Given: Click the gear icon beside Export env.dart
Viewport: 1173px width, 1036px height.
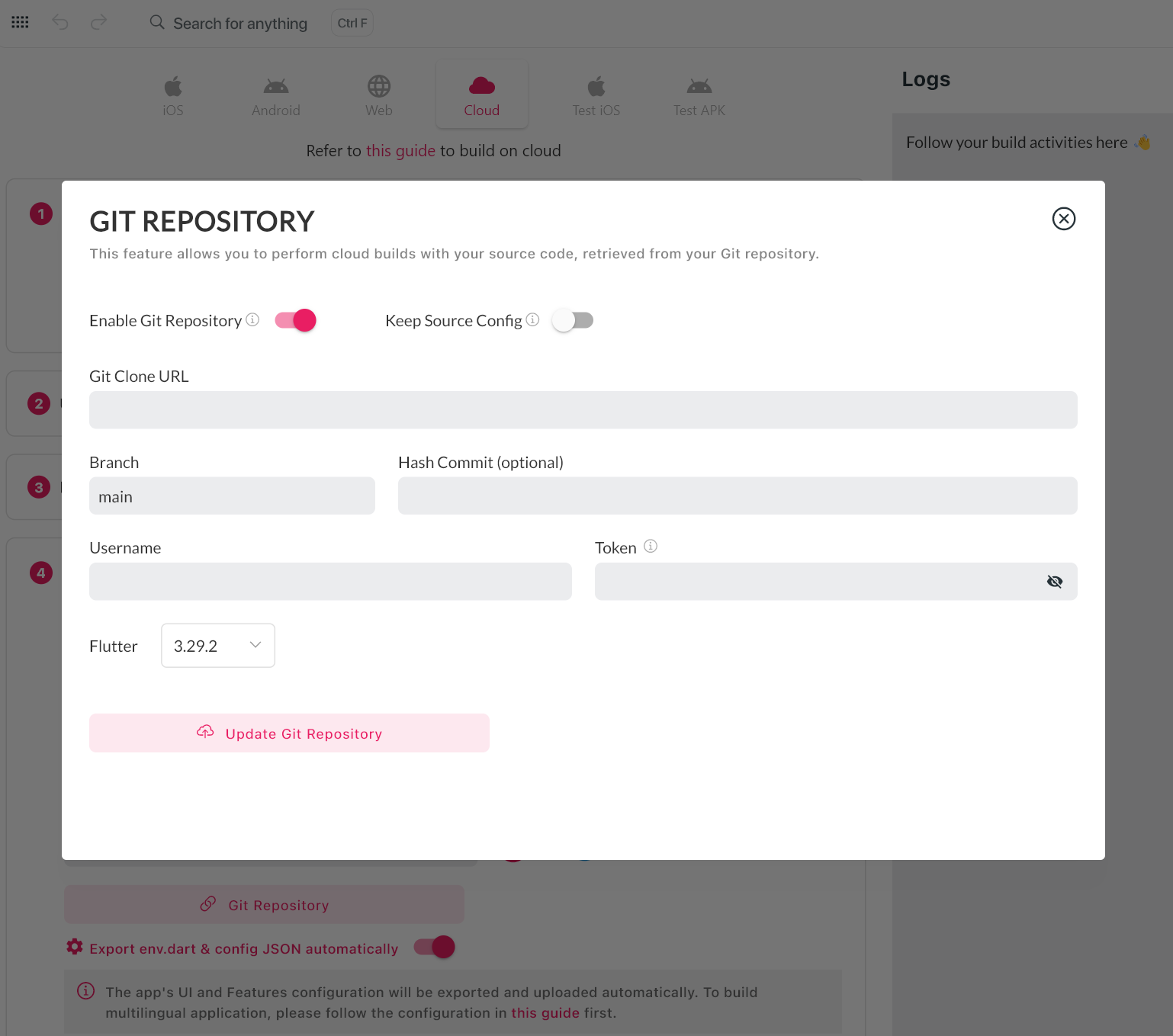Looking at the screenshot, I should click(x=75, y=947).
